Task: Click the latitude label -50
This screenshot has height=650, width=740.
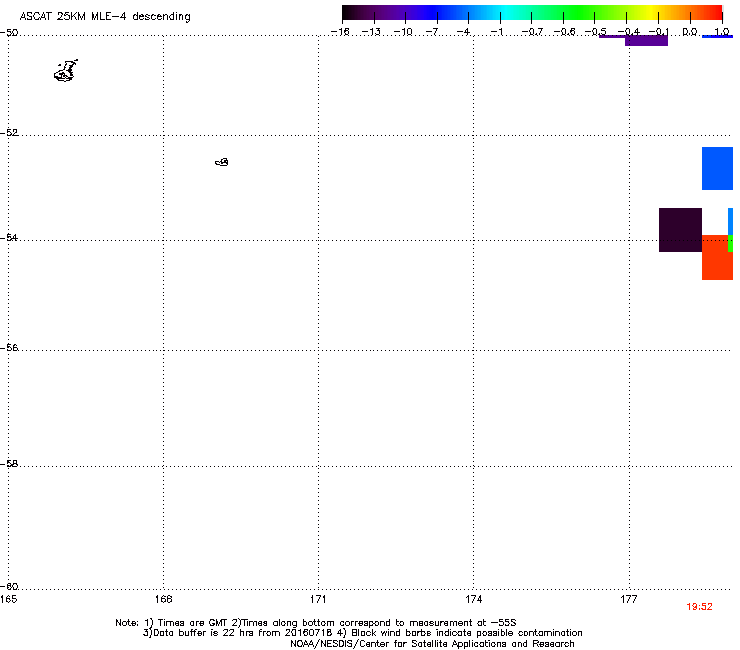Action: (x=9, y=33)
